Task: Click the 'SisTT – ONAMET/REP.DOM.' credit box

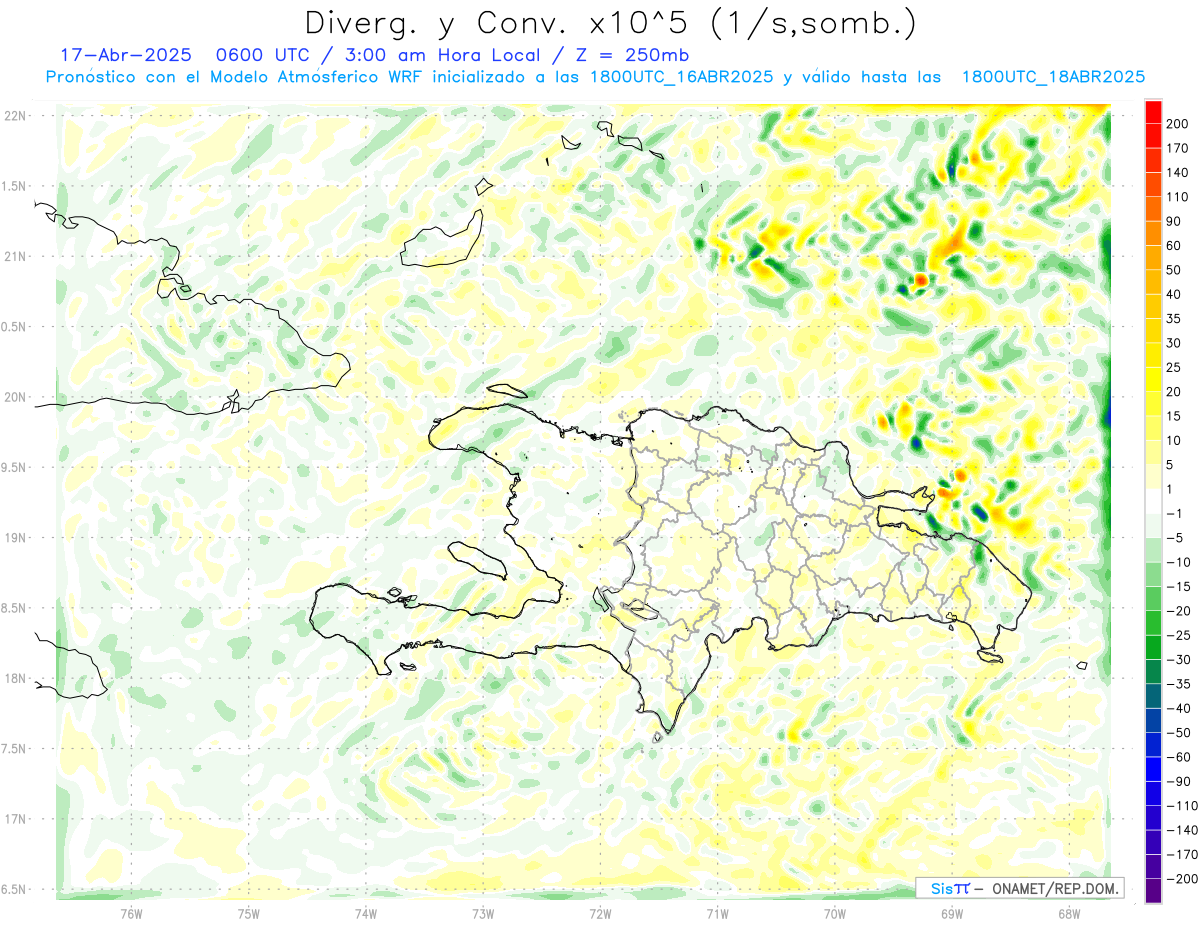Action: 1020,888
